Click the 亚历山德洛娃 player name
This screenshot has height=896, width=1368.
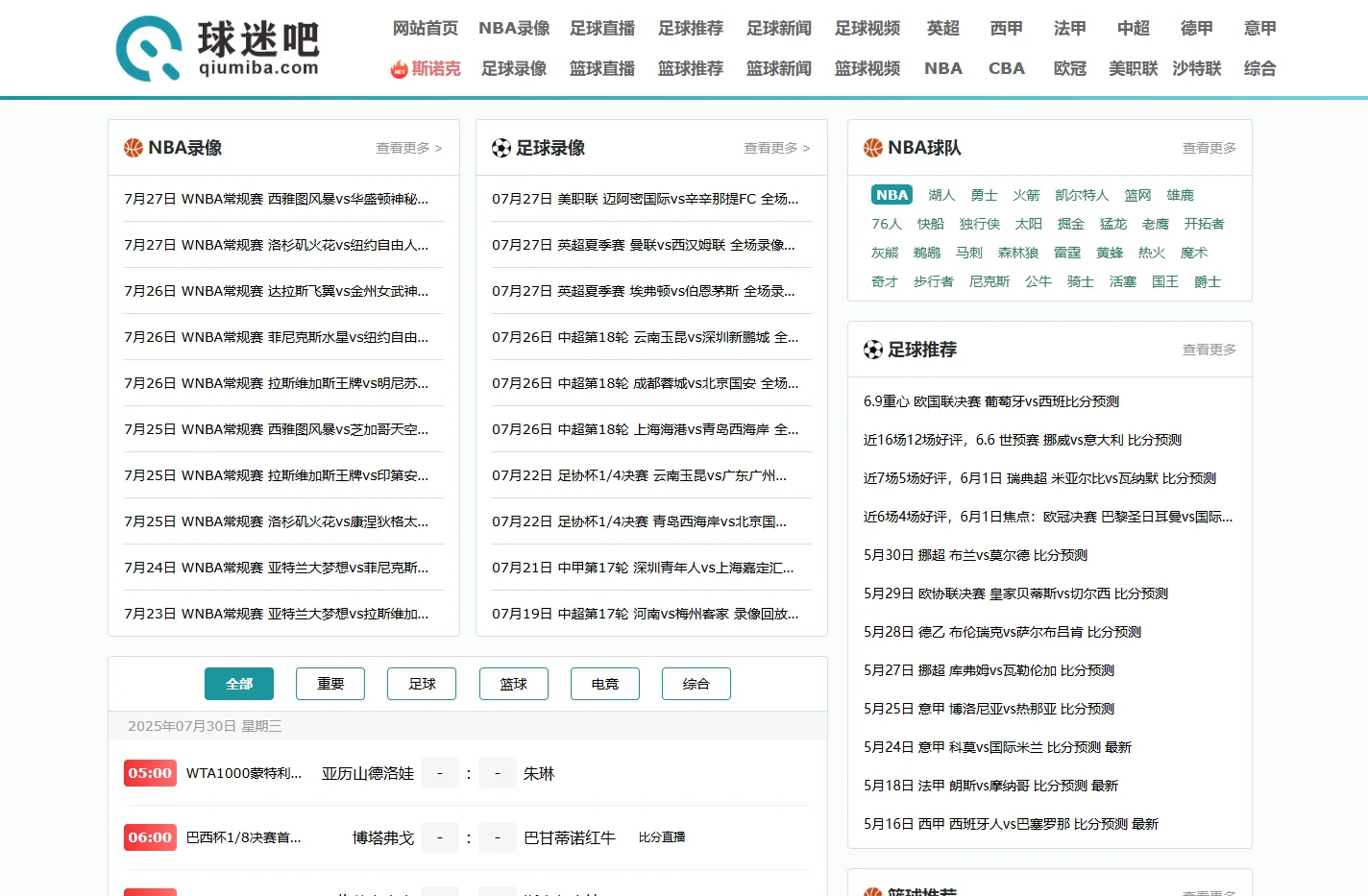[x=368, y=773]
